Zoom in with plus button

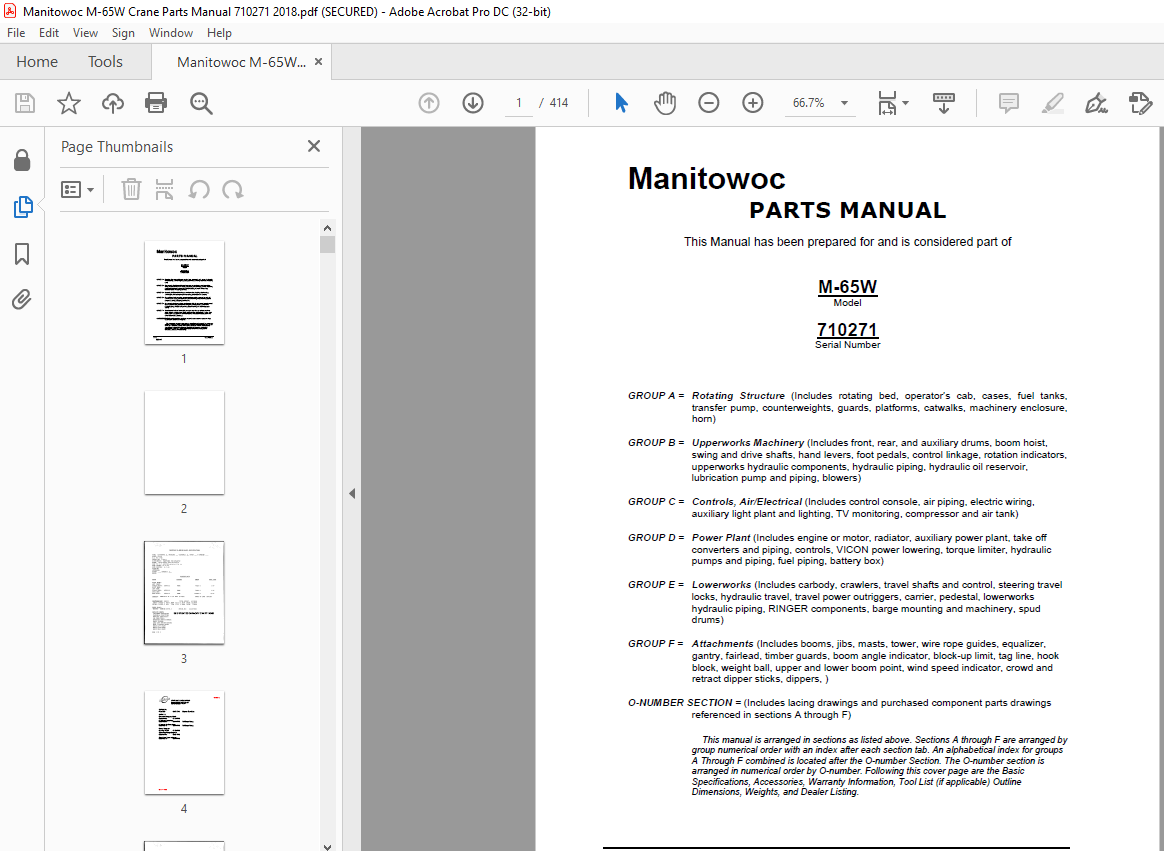[753, 102]
